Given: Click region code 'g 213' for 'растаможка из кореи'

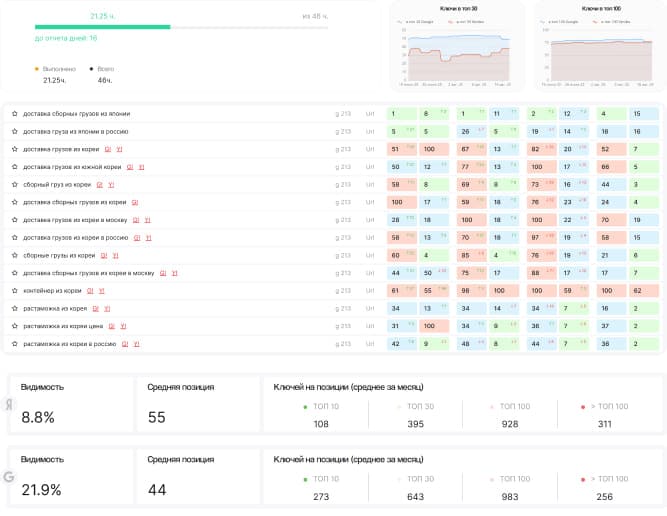Looking at the screenshot, I should [x=343, y=308].
